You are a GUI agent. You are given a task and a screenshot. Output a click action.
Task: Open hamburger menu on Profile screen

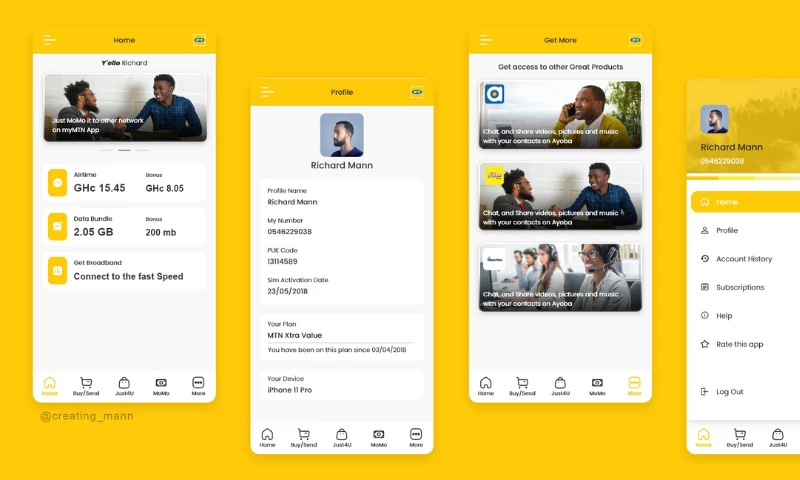pyautogui.click(x=267, y=92)
